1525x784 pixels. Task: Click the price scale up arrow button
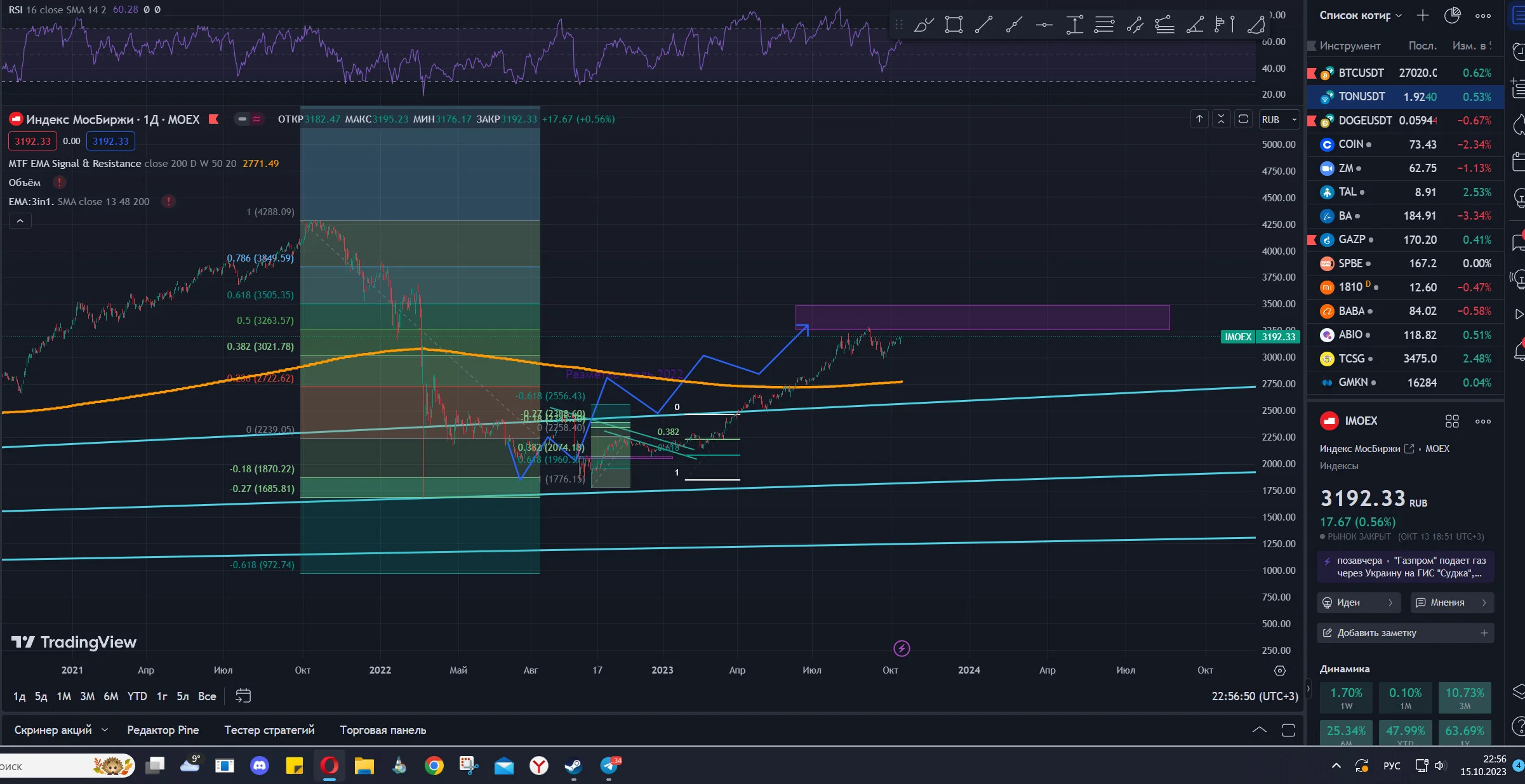(x=1199, y=119)
